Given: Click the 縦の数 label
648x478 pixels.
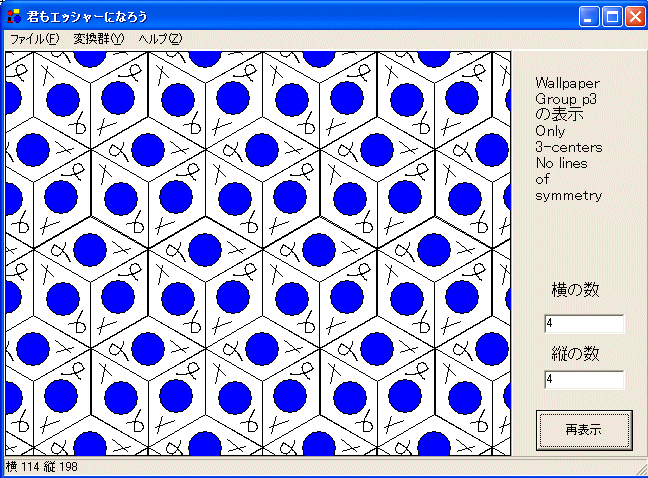Looking at the screenshot, I should click(575, 353).
